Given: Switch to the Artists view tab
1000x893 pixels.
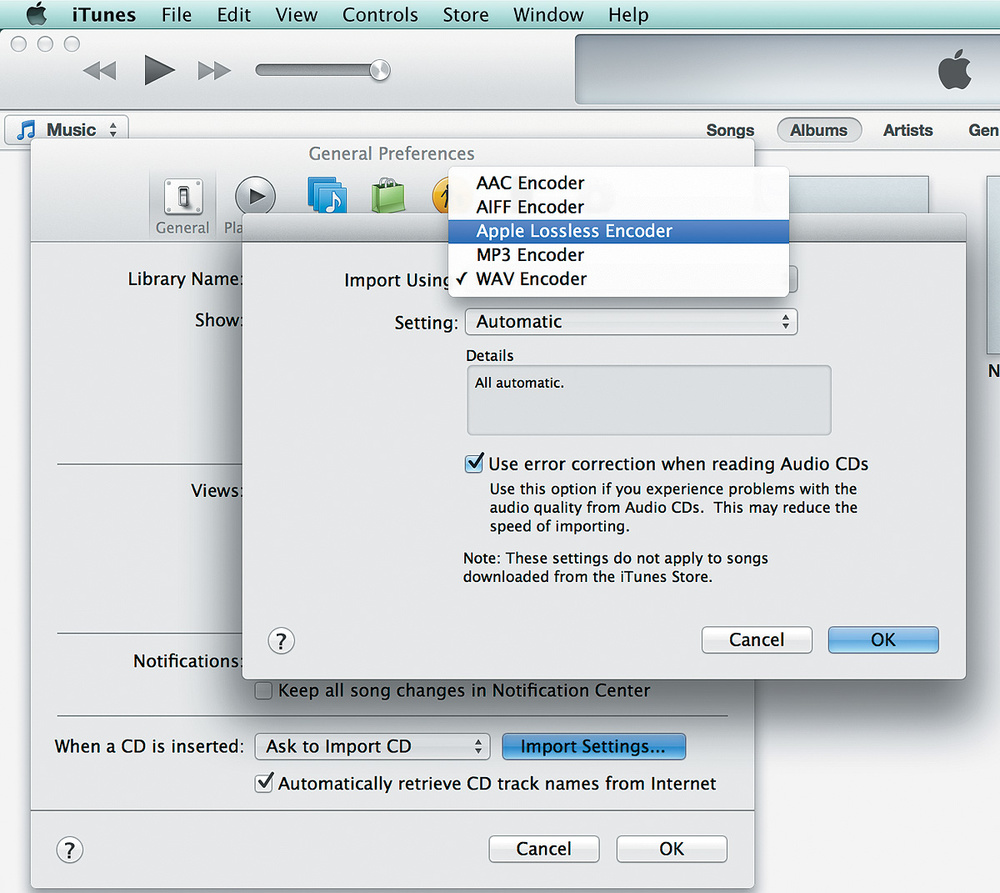Looking at the screenshot, I should (908, 130).
